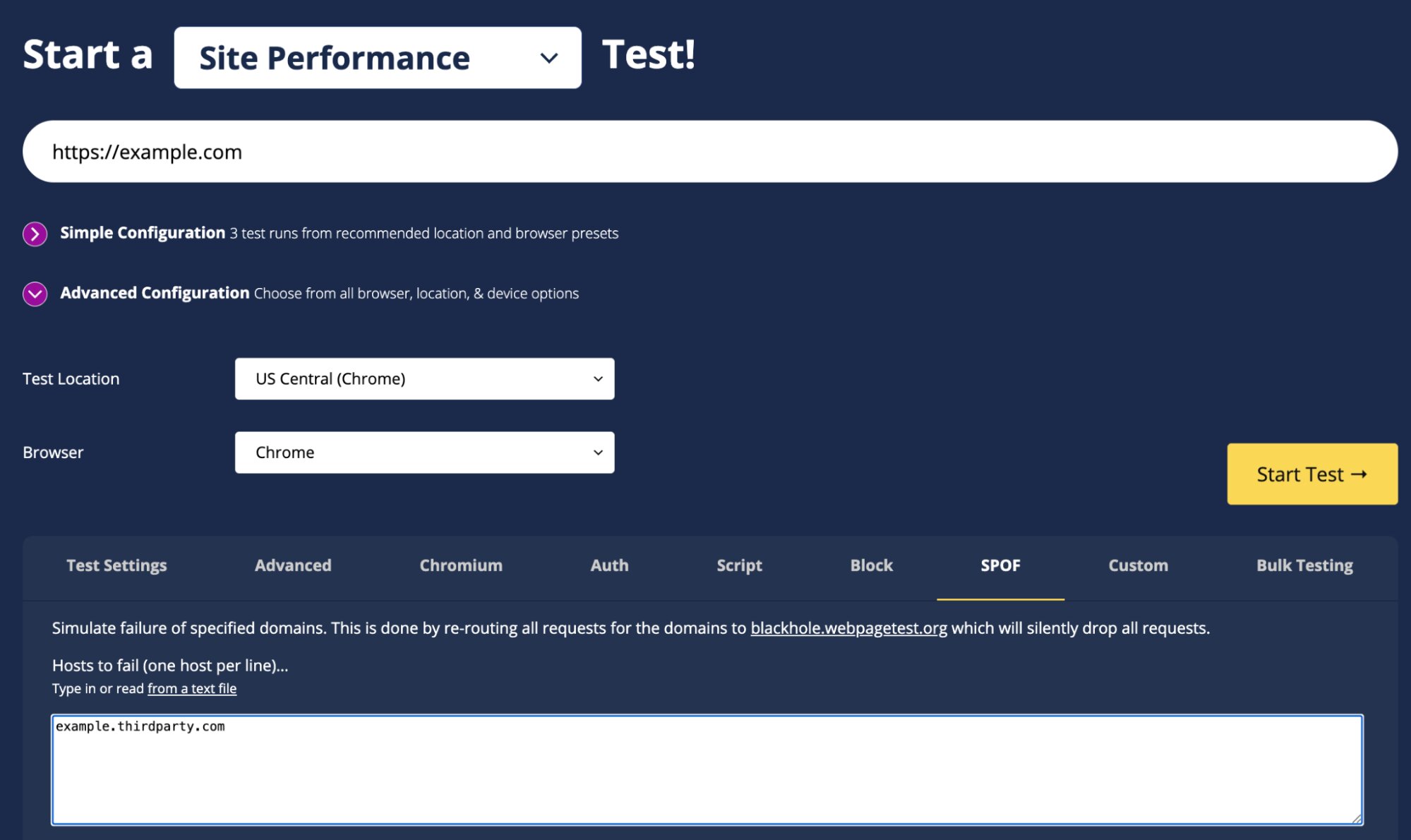Screen dimensions: 1411x840
Task: Open the Auth tab
Action: click(608, 565)
